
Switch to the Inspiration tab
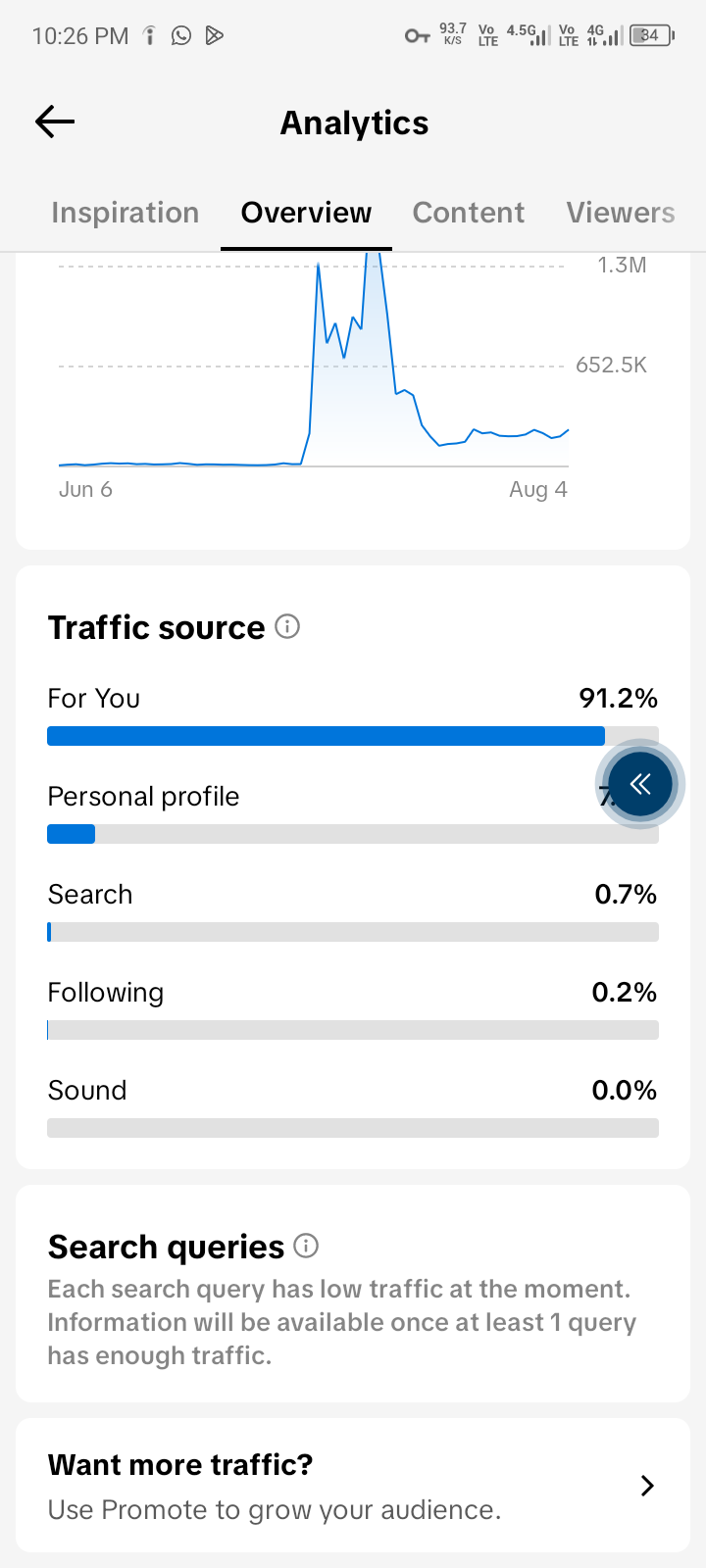click(126, 213)
